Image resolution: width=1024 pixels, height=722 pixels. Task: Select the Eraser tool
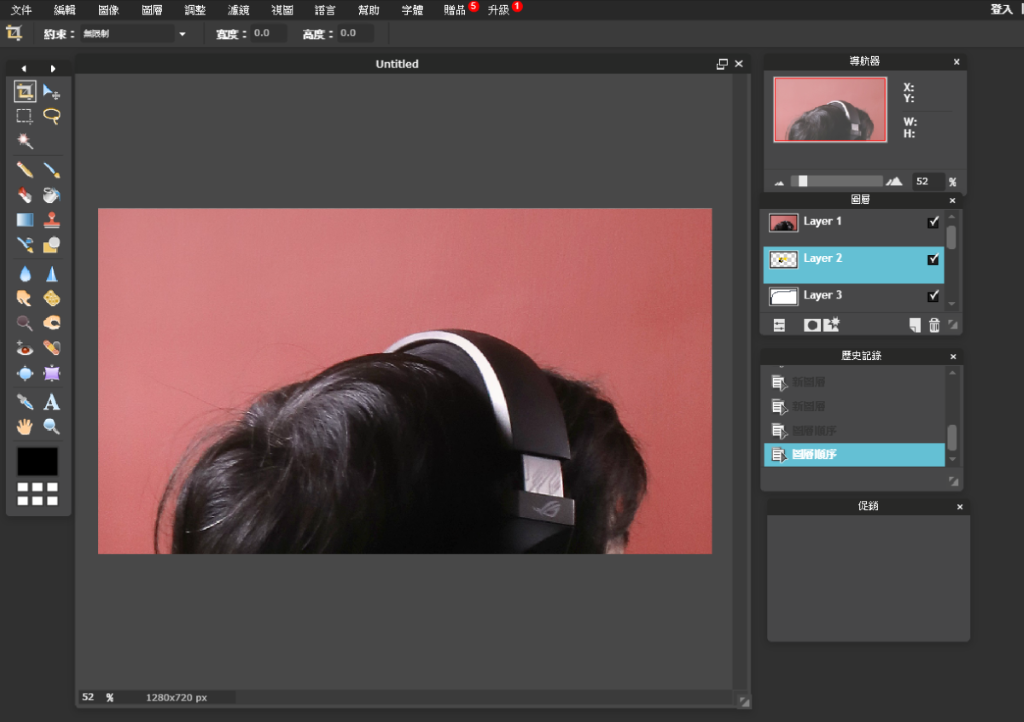tap(25, 195)
